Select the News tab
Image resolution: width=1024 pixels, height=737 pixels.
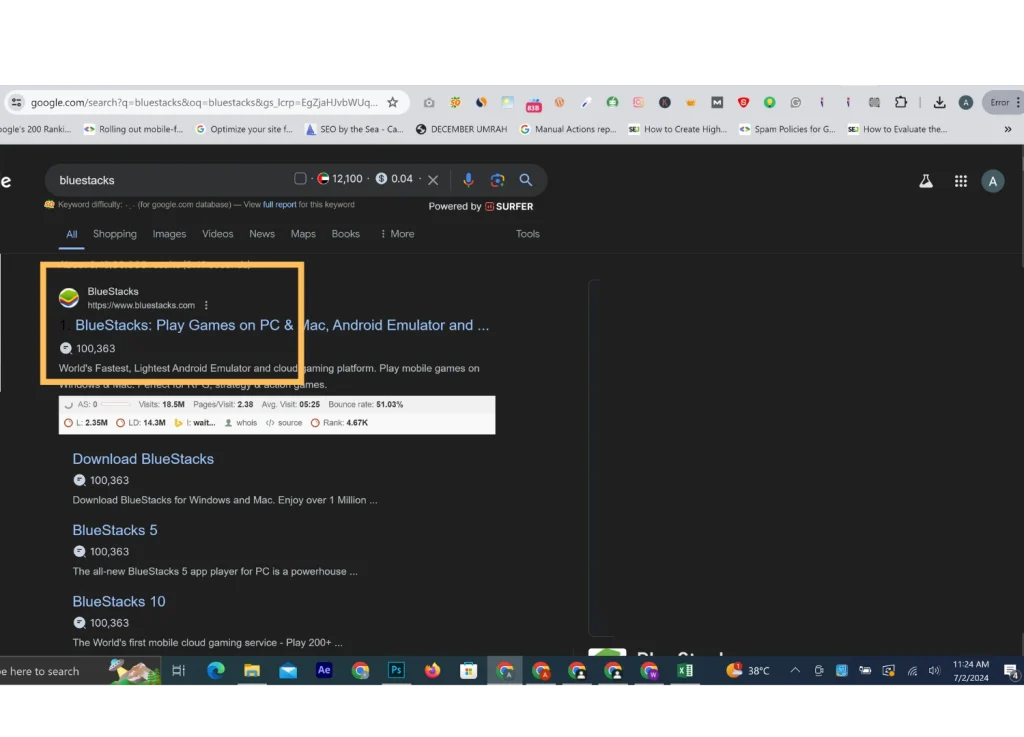click(x=261, y=233)
